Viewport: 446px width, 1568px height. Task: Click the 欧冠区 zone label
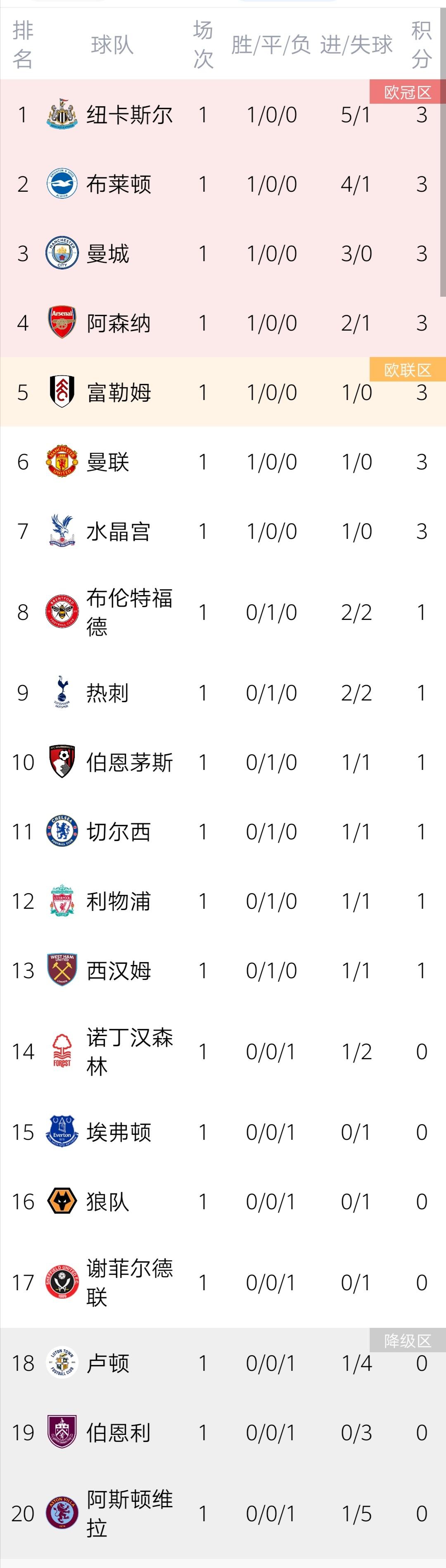tap(407, 93)
